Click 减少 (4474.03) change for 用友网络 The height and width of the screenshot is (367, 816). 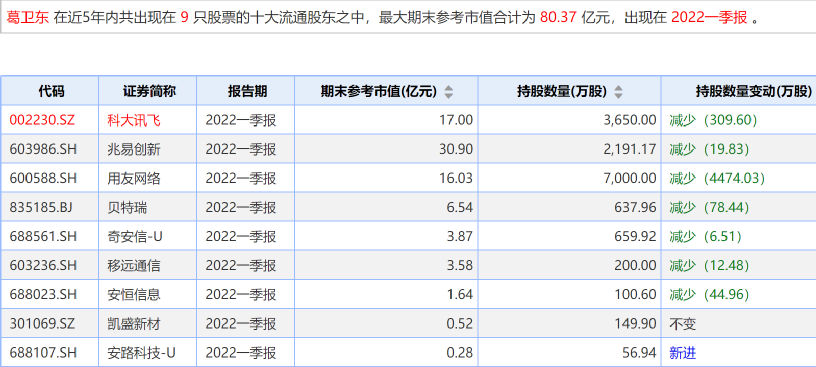(x=717, y=179)
